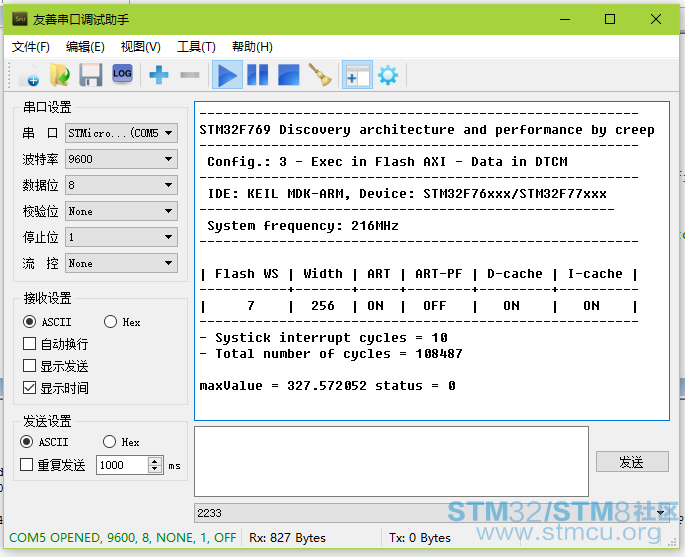This screenshot has width=685, height=557.
Task: Open the 视图(V) menu
Action: coord(141,47)
